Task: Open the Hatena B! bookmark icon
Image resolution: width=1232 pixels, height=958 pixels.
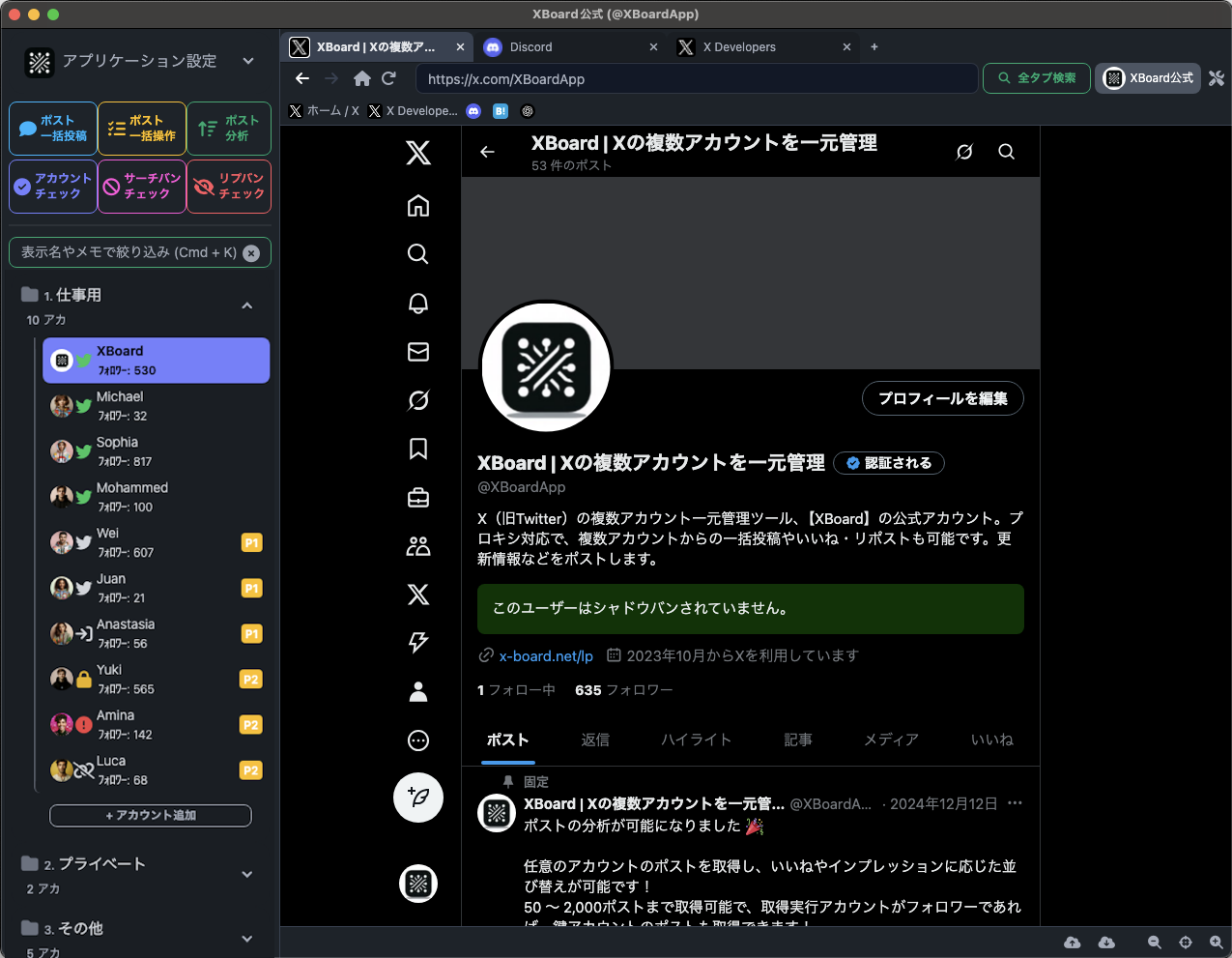Action: [501, 111]
